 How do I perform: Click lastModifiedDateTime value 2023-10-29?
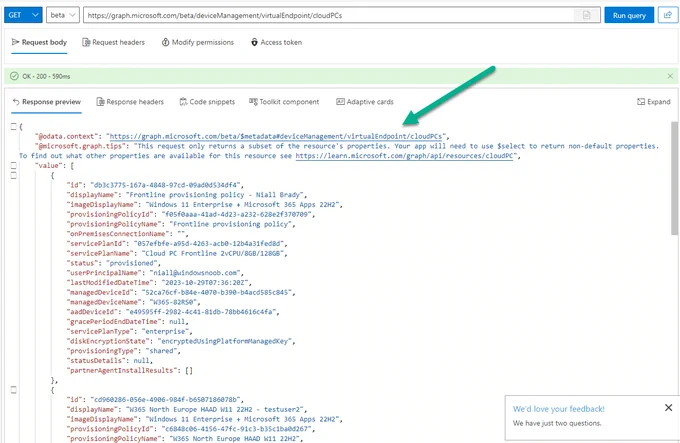pos(204,283)
